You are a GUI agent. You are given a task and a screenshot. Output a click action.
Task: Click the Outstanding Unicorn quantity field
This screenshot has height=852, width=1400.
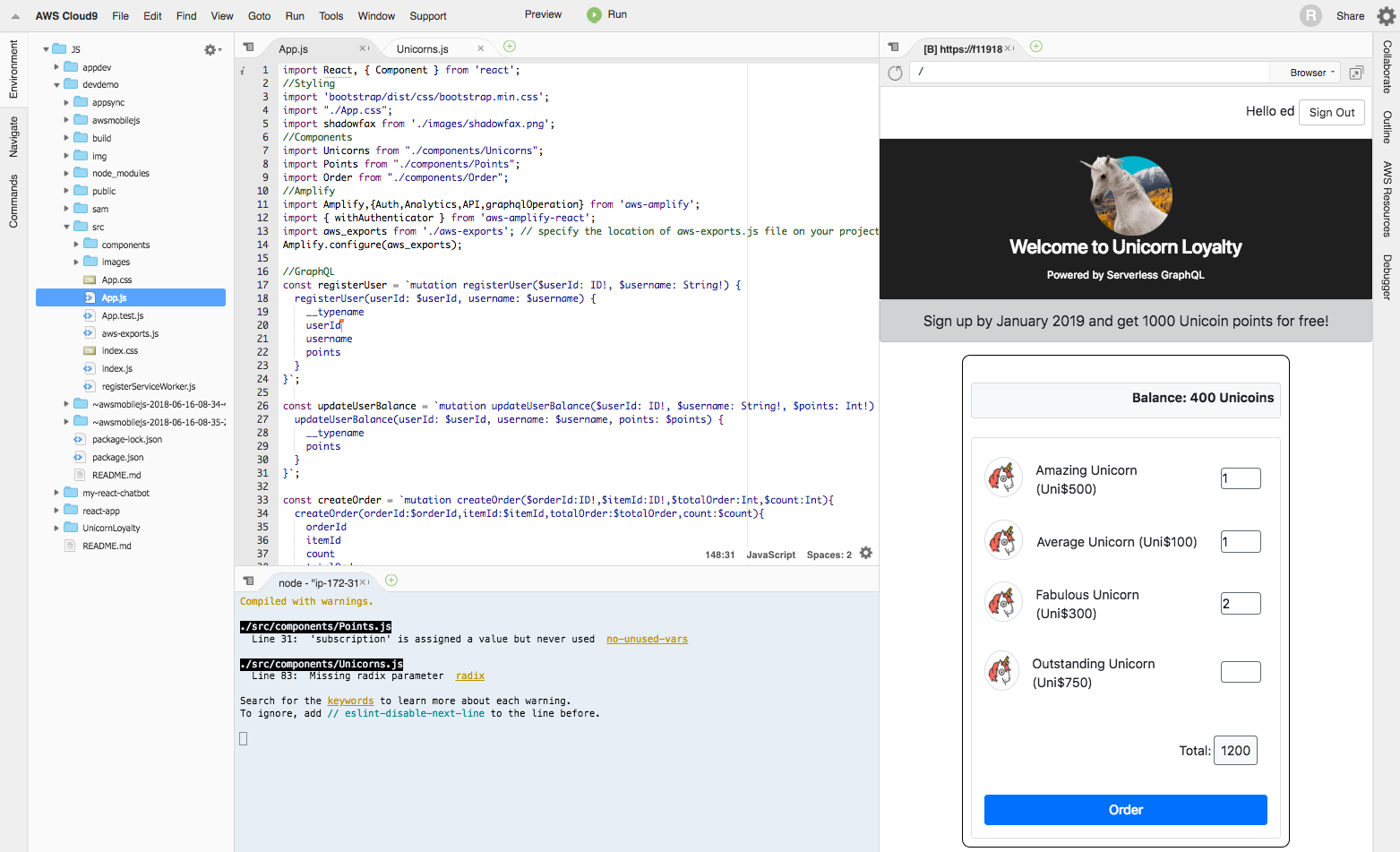[1241, 672]
